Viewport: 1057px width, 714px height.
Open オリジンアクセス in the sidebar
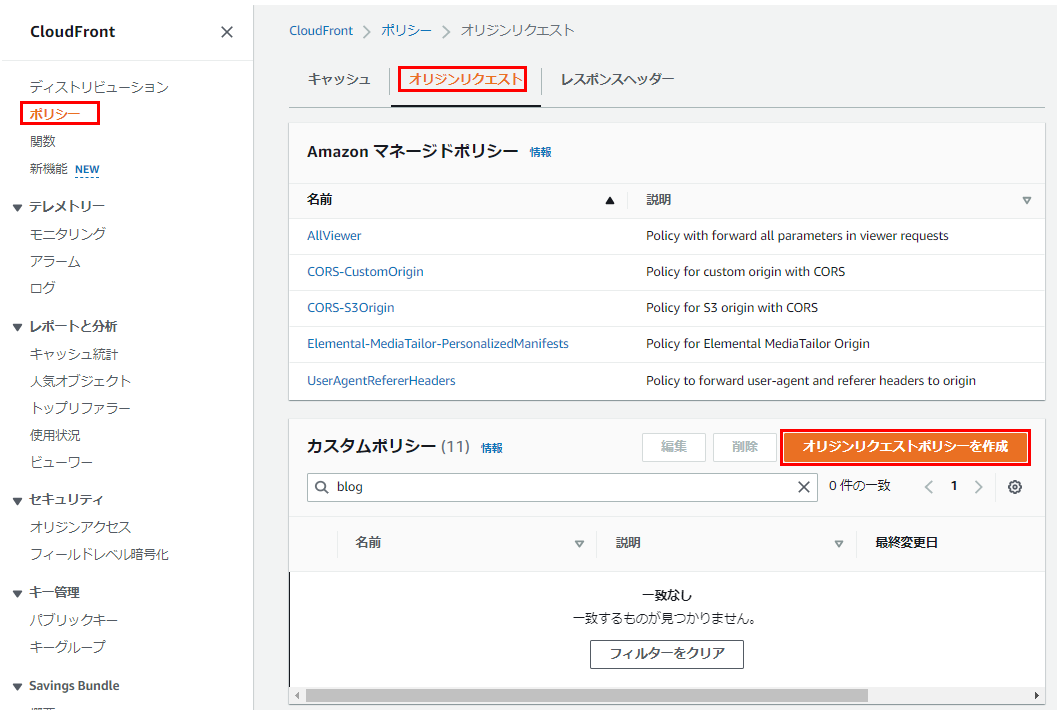pos(80,527)
